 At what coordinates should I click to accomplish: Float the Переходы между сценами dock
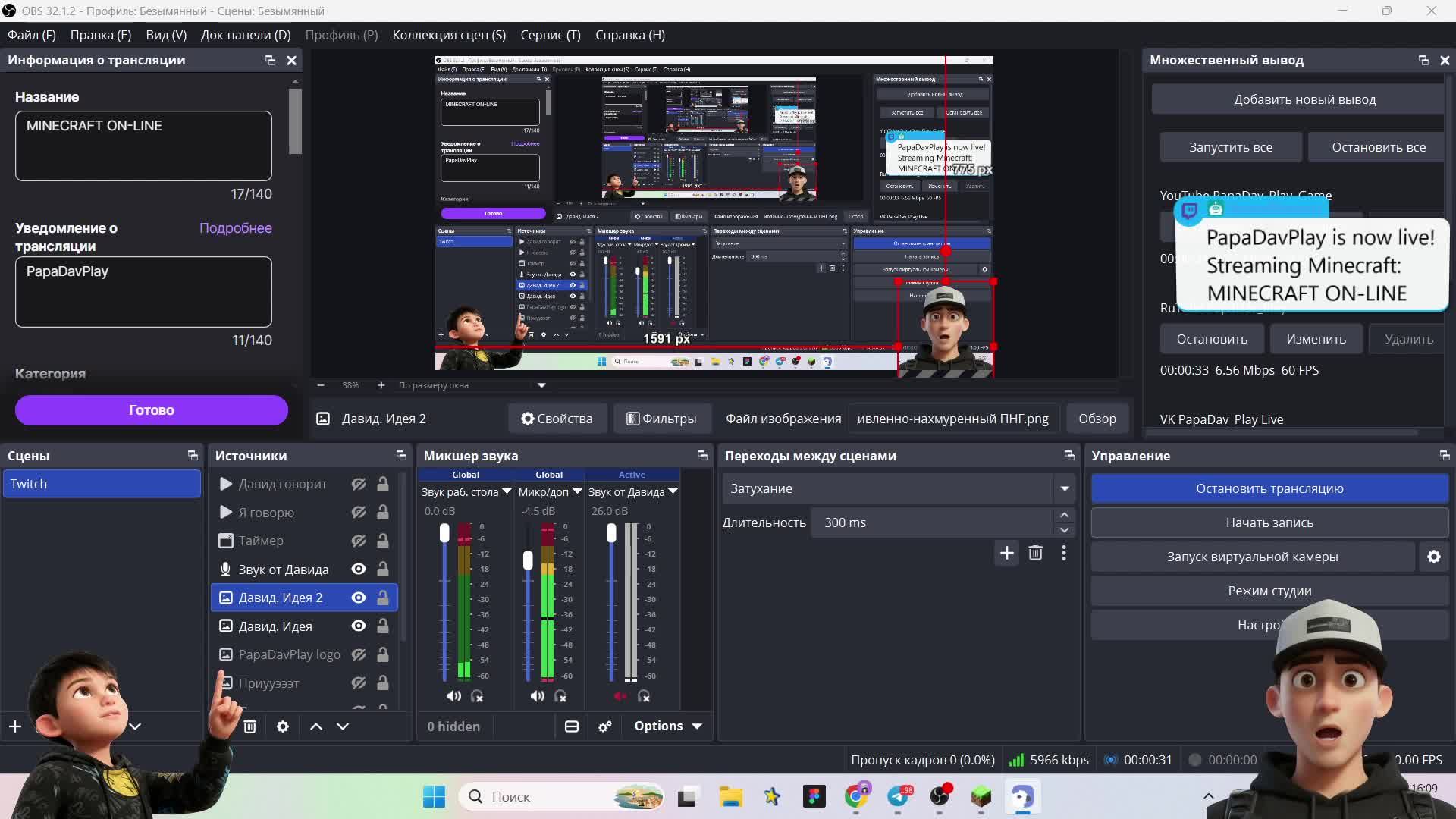click(x=1069, y=456)
